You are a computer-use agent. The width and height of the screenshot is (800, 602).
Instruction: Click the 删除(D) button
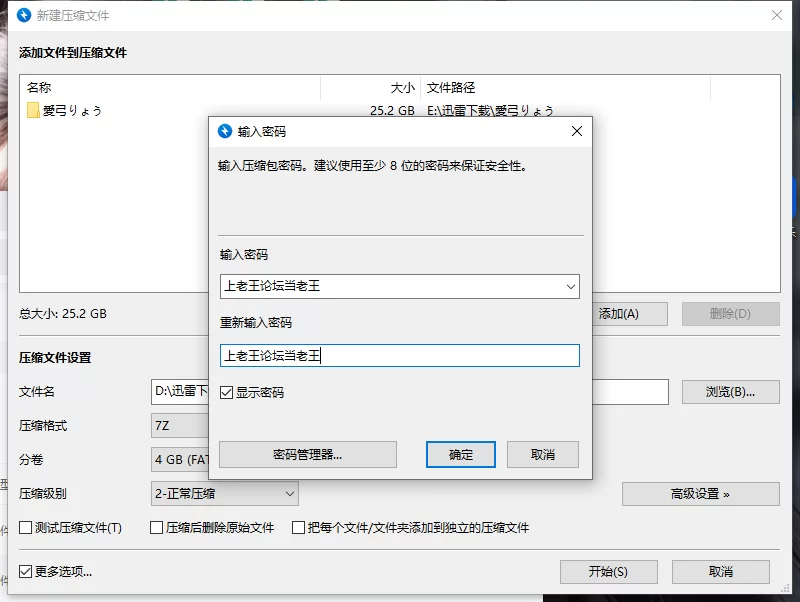731,314
